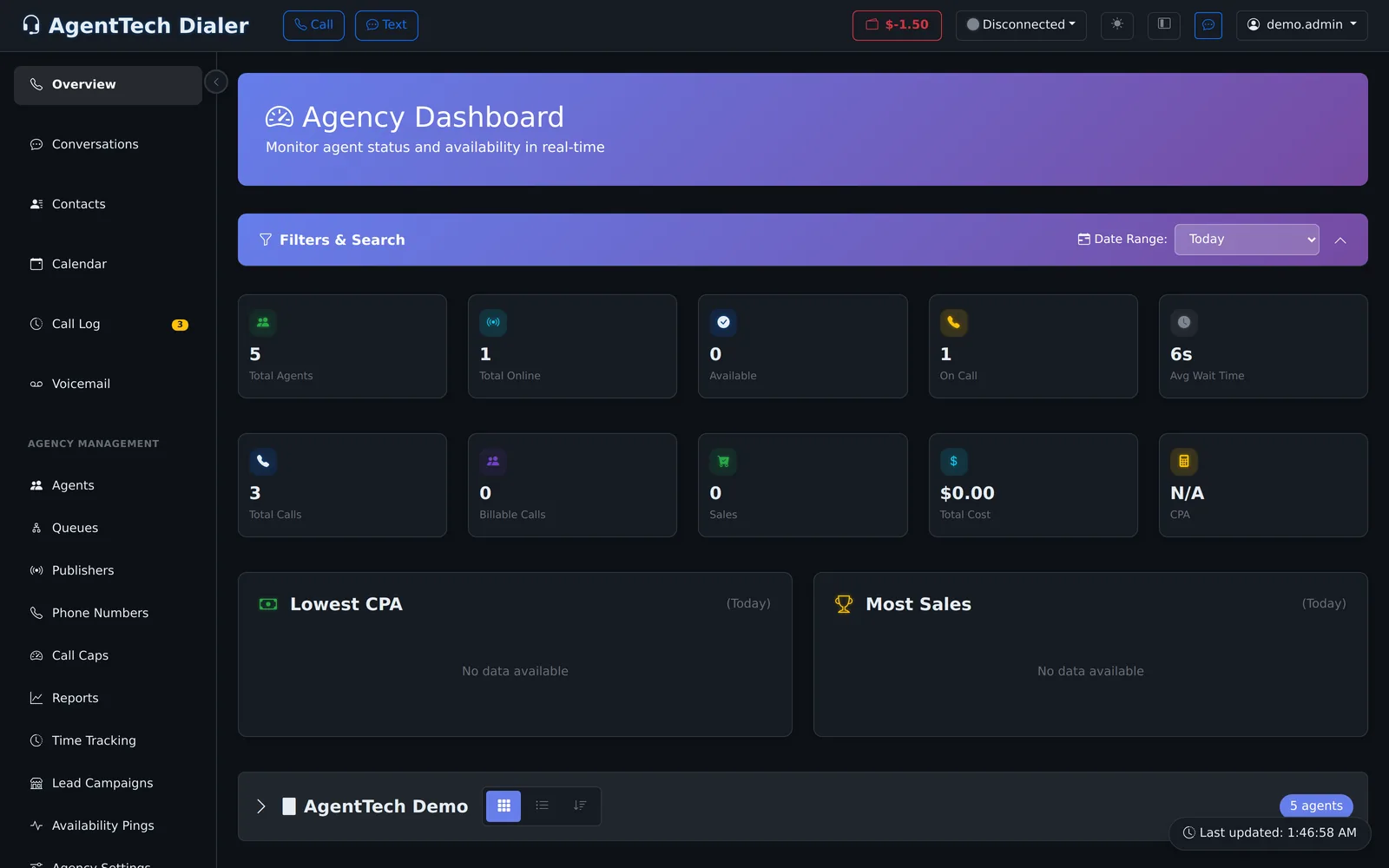Open Time Tracking page
The image size is (1389, 868).
coord(108,740)
